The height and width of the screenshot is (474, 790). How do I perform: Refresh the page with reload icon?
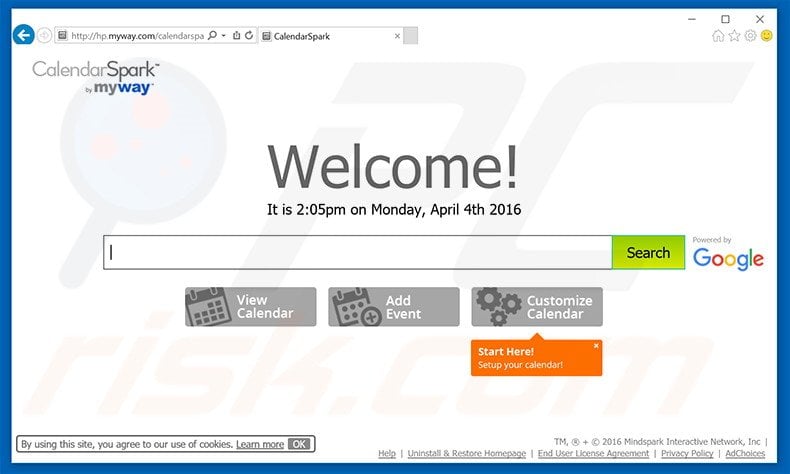point(249,35)
